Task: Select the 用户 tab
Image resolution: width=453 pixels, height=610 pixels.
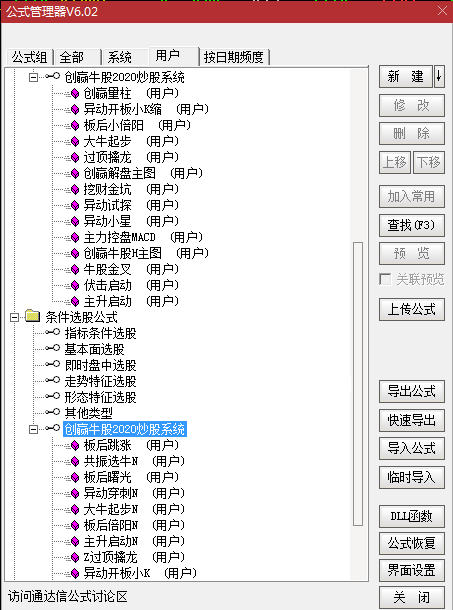Action: 173,56
